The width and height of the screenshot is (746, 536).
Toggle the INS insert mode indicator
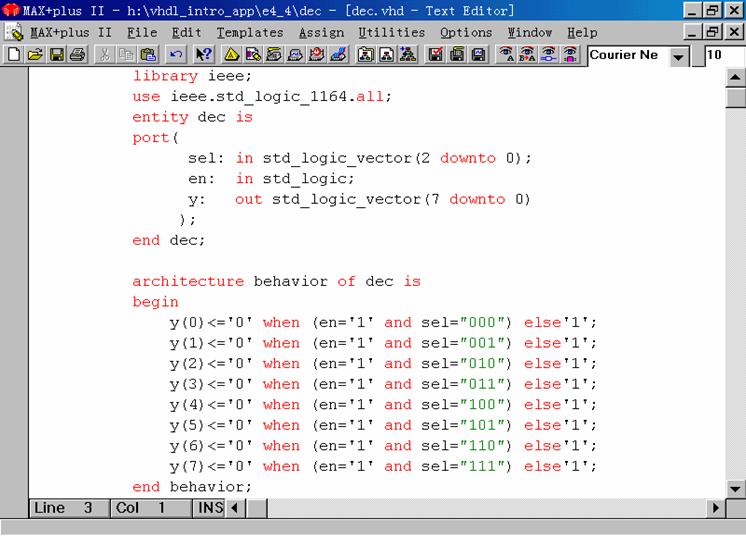(208, 508)
